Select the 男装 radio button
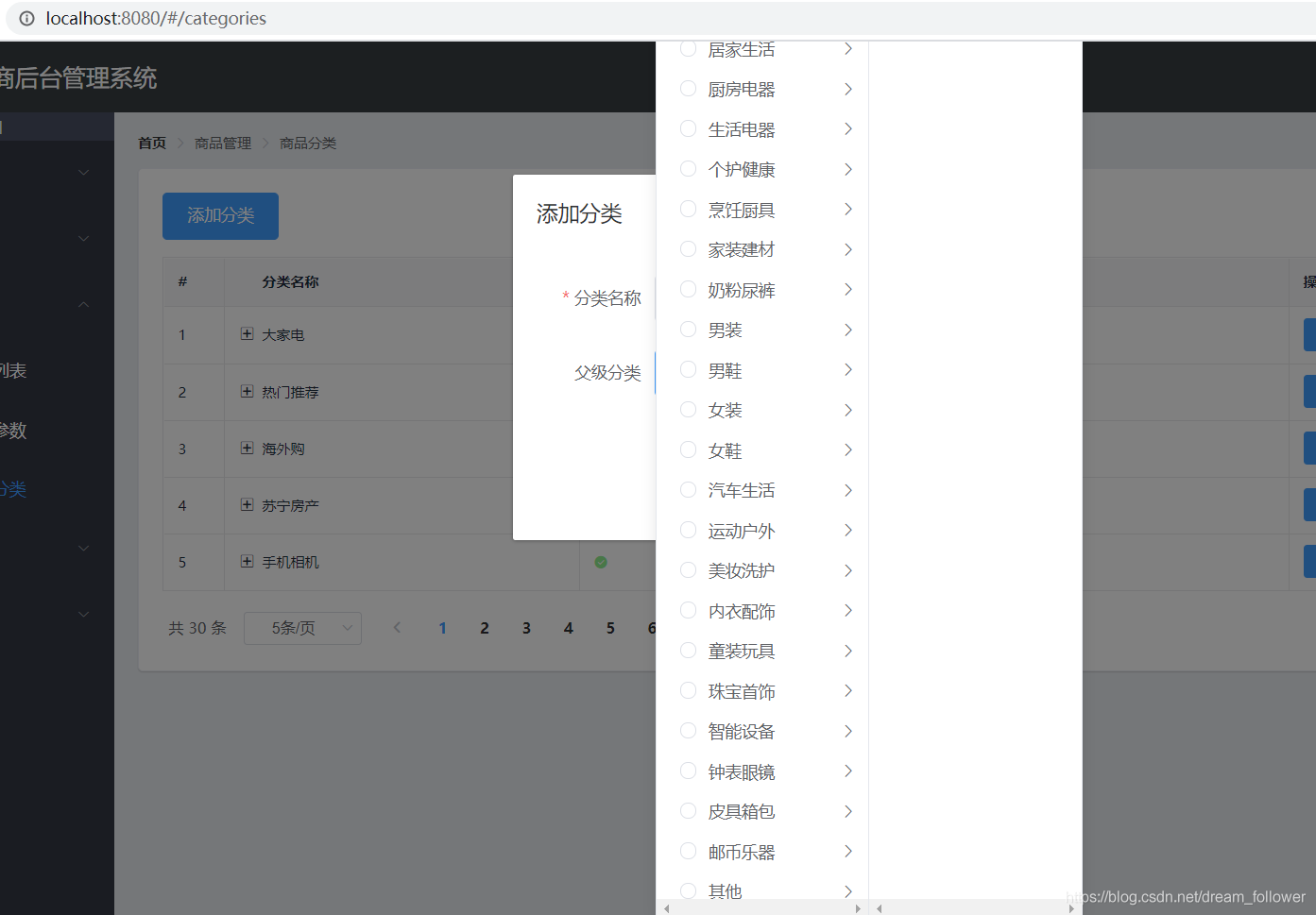This screenshot has width=1316, height=915. [x=689, y=330]
